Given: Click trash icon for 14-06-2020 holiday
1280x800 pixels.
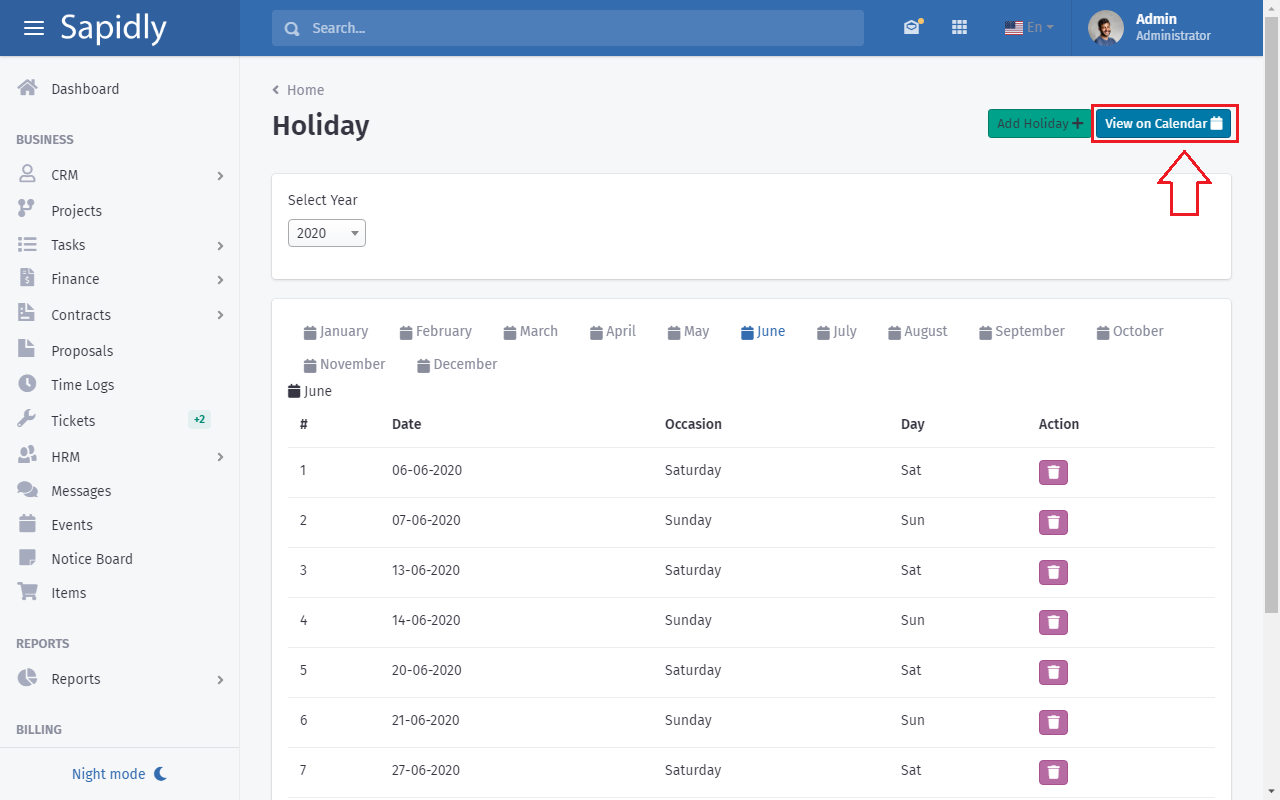Looking at the screenshot, I should [1052, 622].
